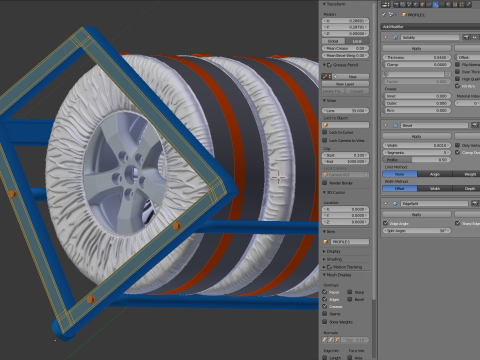Open the World properties tab icon
This screenshot has height=360, width=480.
point(416,5)
